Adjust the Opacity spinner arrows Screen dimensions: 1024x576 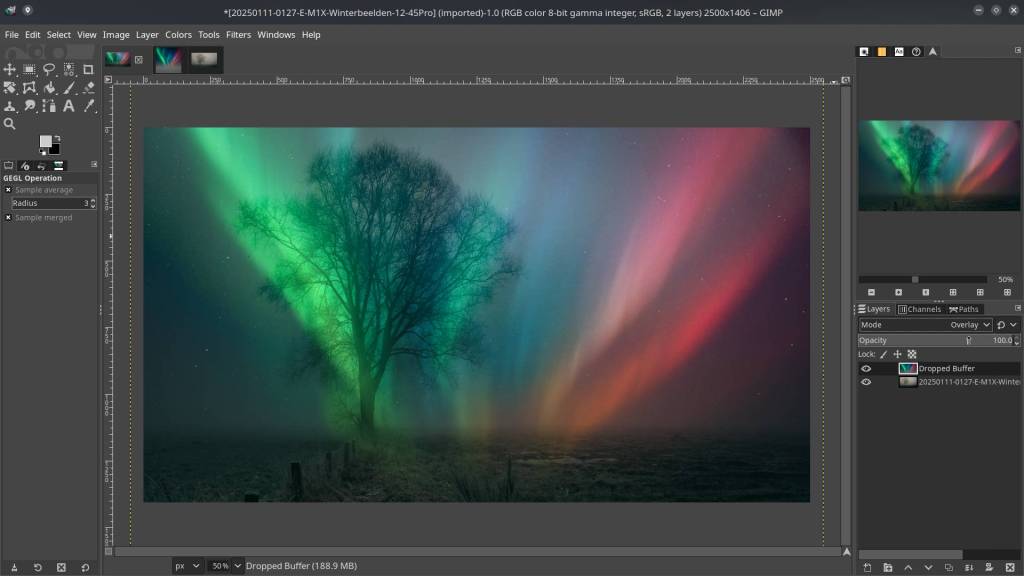(1016, 340)
